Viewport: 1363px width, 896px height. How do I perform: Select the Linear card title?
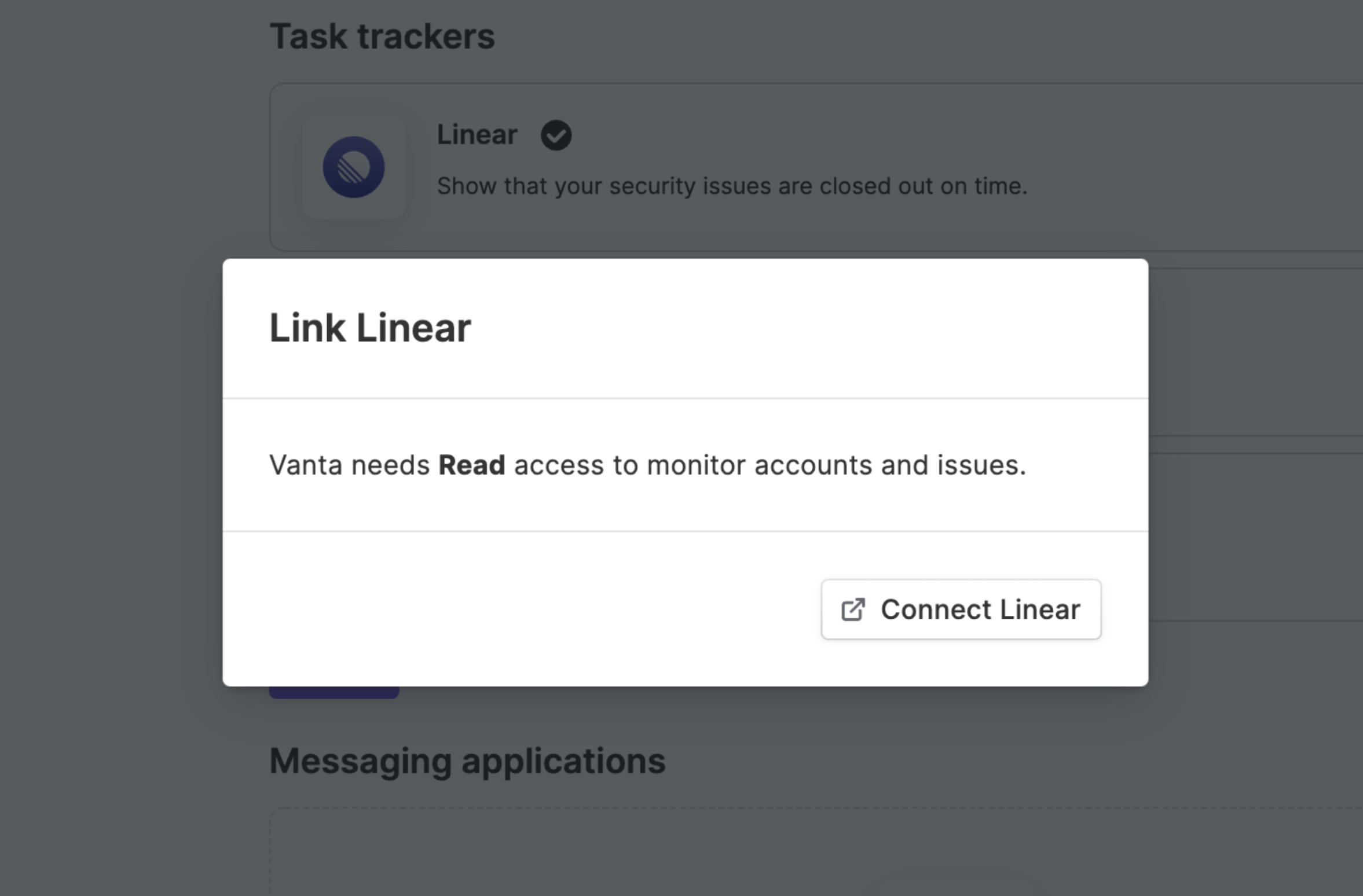point(477,135)
